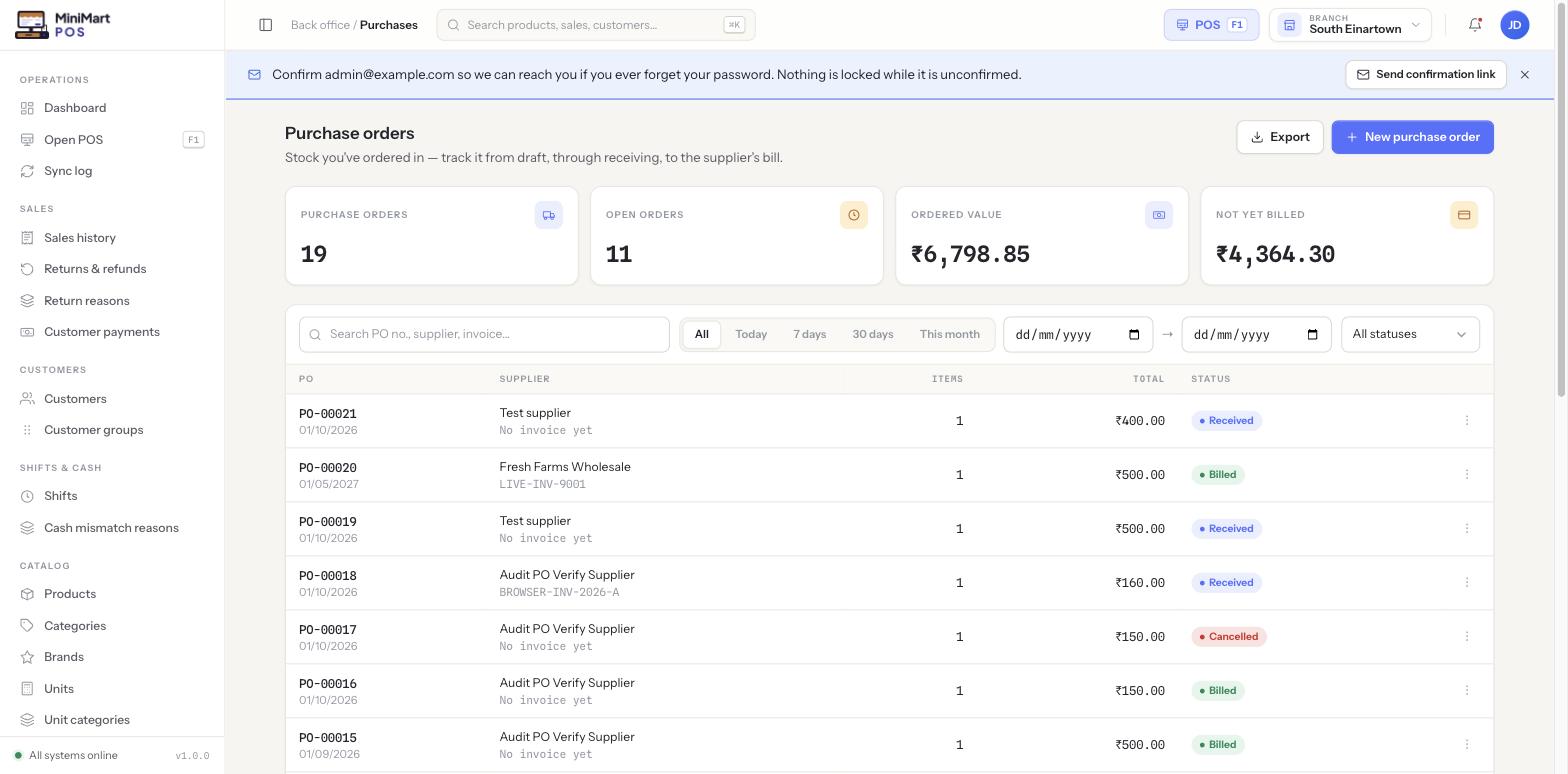Open Unit categories page

pos(112,720)
